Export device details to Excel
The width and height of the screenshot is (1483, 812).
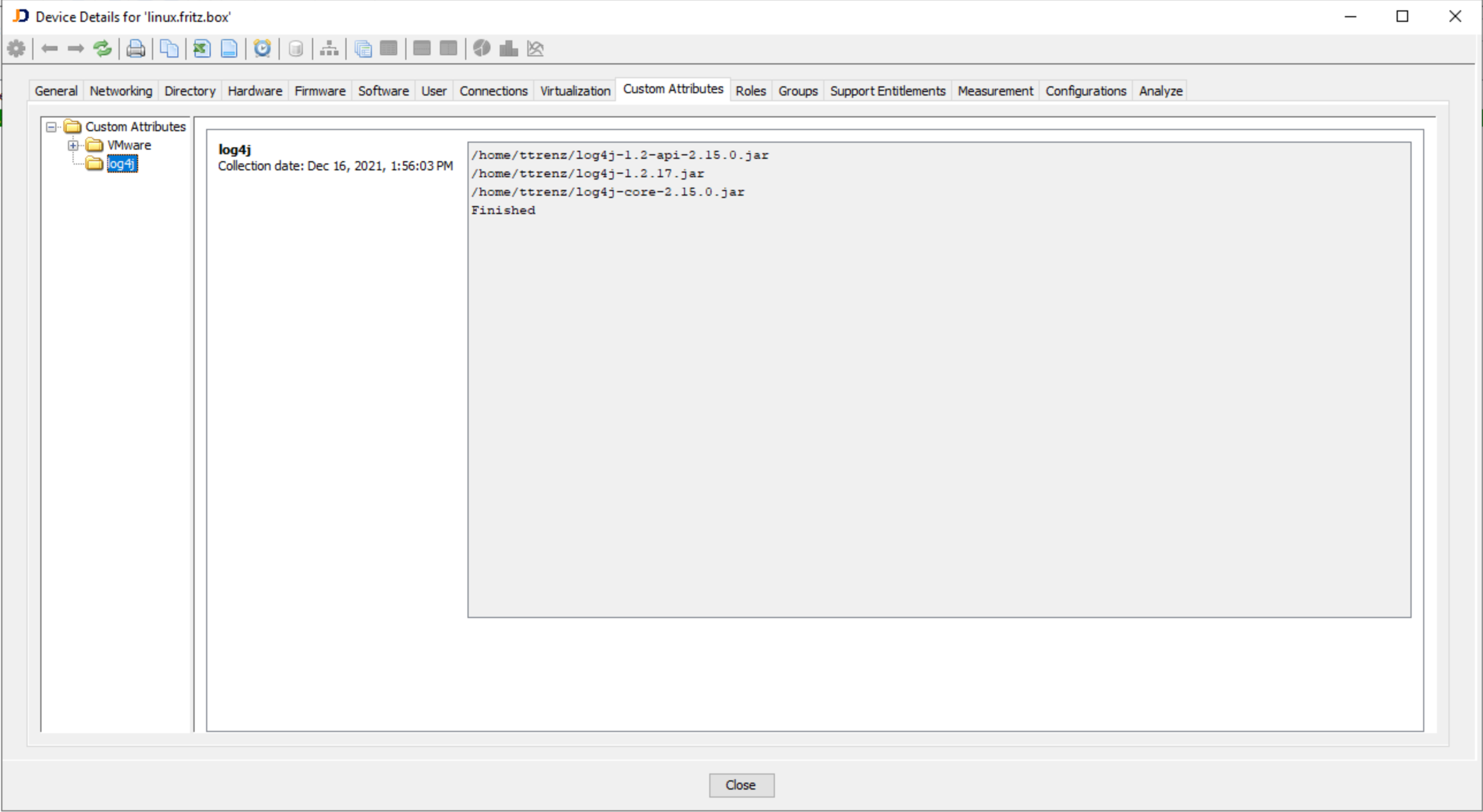(x=201, y=49)
